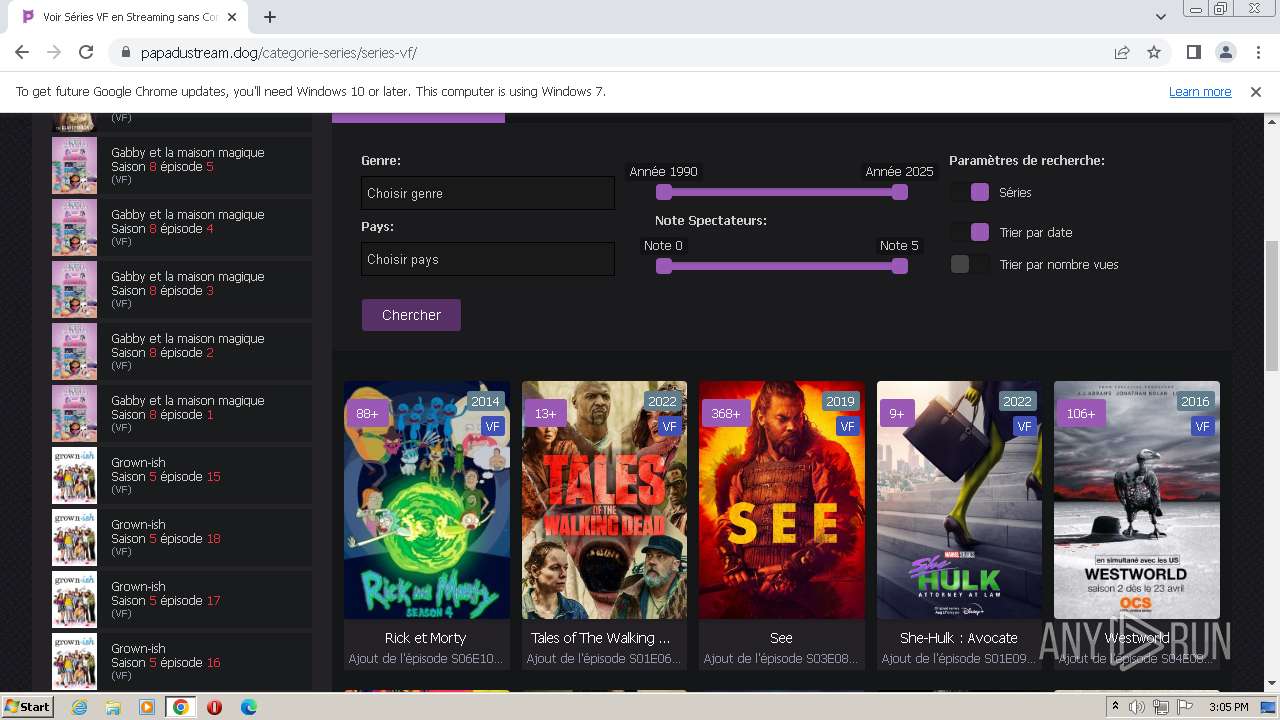Open the Rick et Morty poster
1280x720 pixels.
tap(427, 500)
